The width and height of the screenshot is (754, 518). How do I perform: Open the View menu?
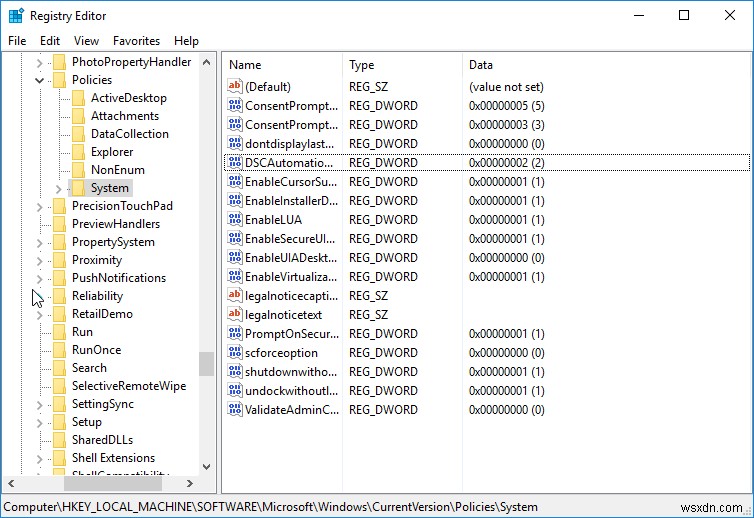(87, 41)
